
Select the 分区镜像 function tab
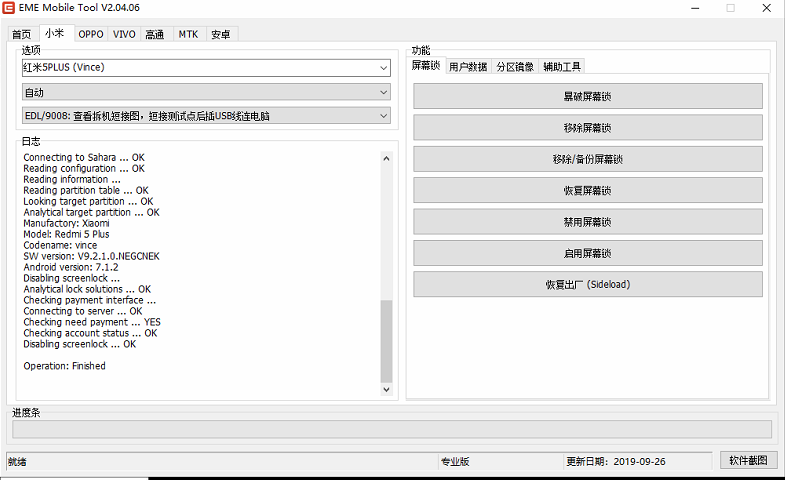click(x=516, y=67)
